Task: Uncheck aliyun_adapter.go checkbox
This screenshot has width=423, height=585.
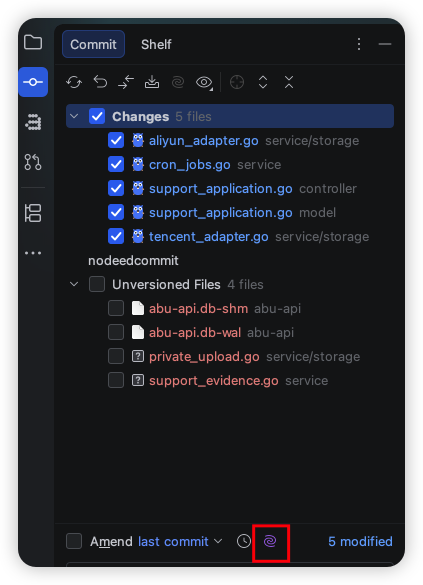Action: click(x=116, y=141)
